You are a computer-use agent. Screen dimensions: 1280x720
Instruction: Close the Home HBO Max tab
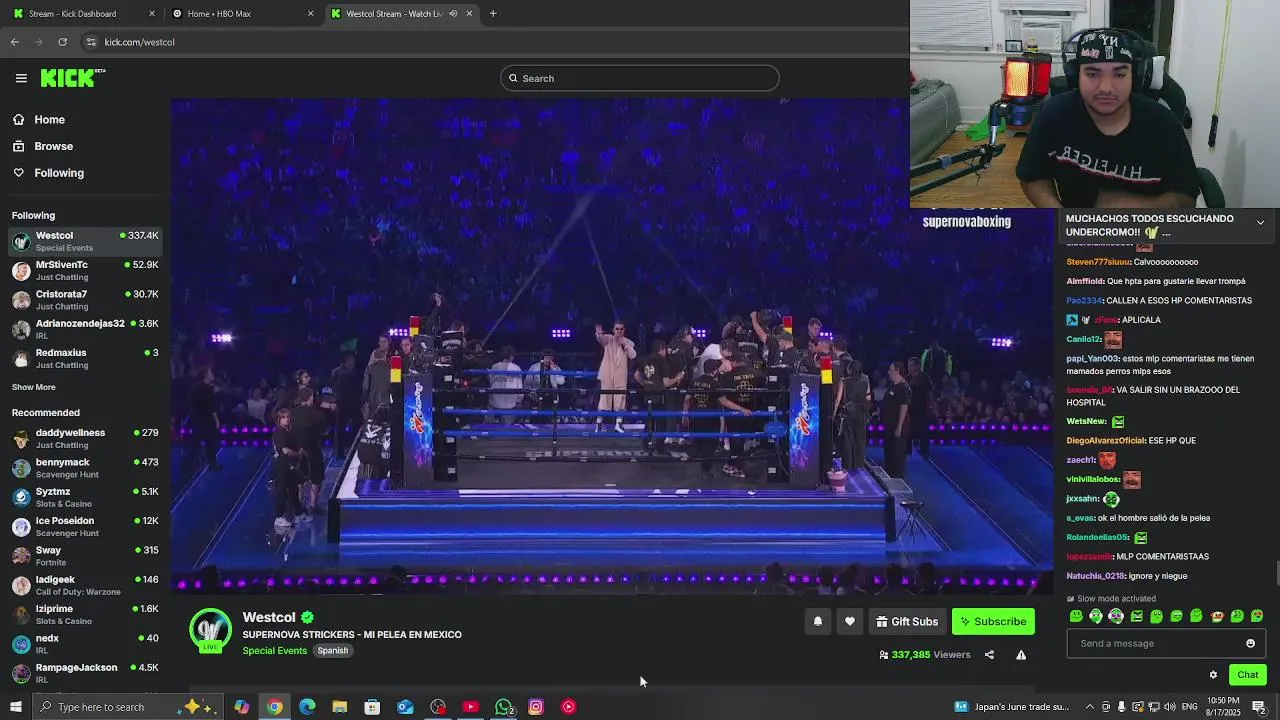pyautogui.click(x=310, y=14)
